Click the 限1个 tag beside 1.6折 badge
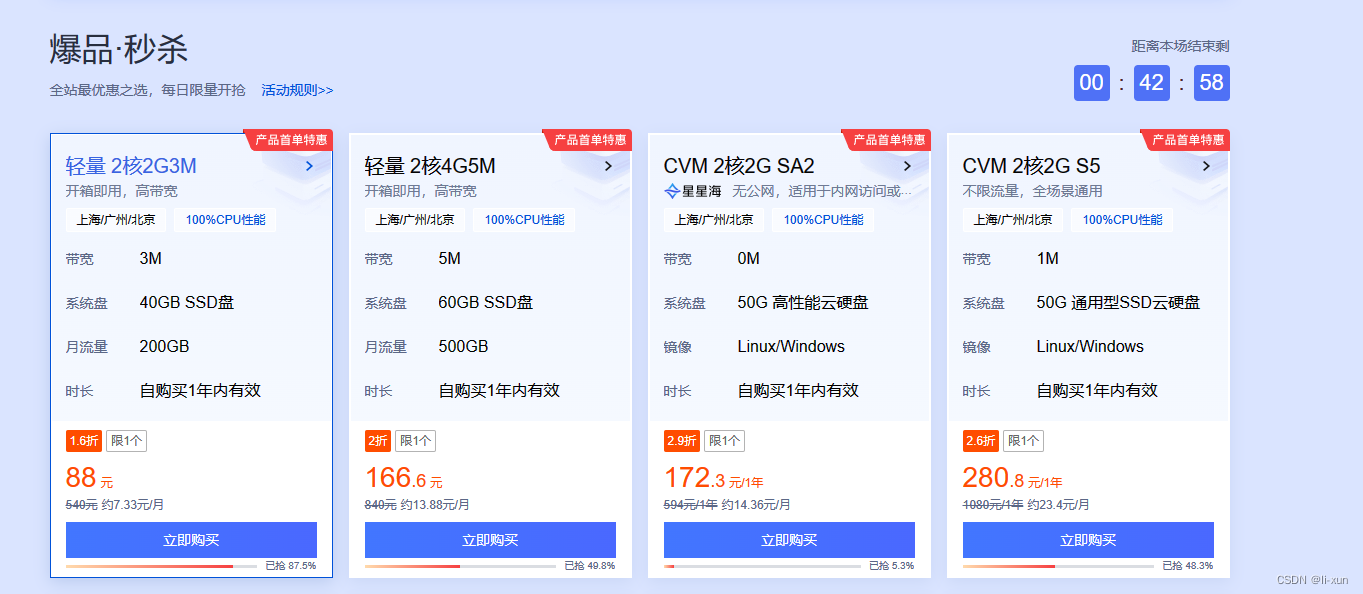 point(126,440)
